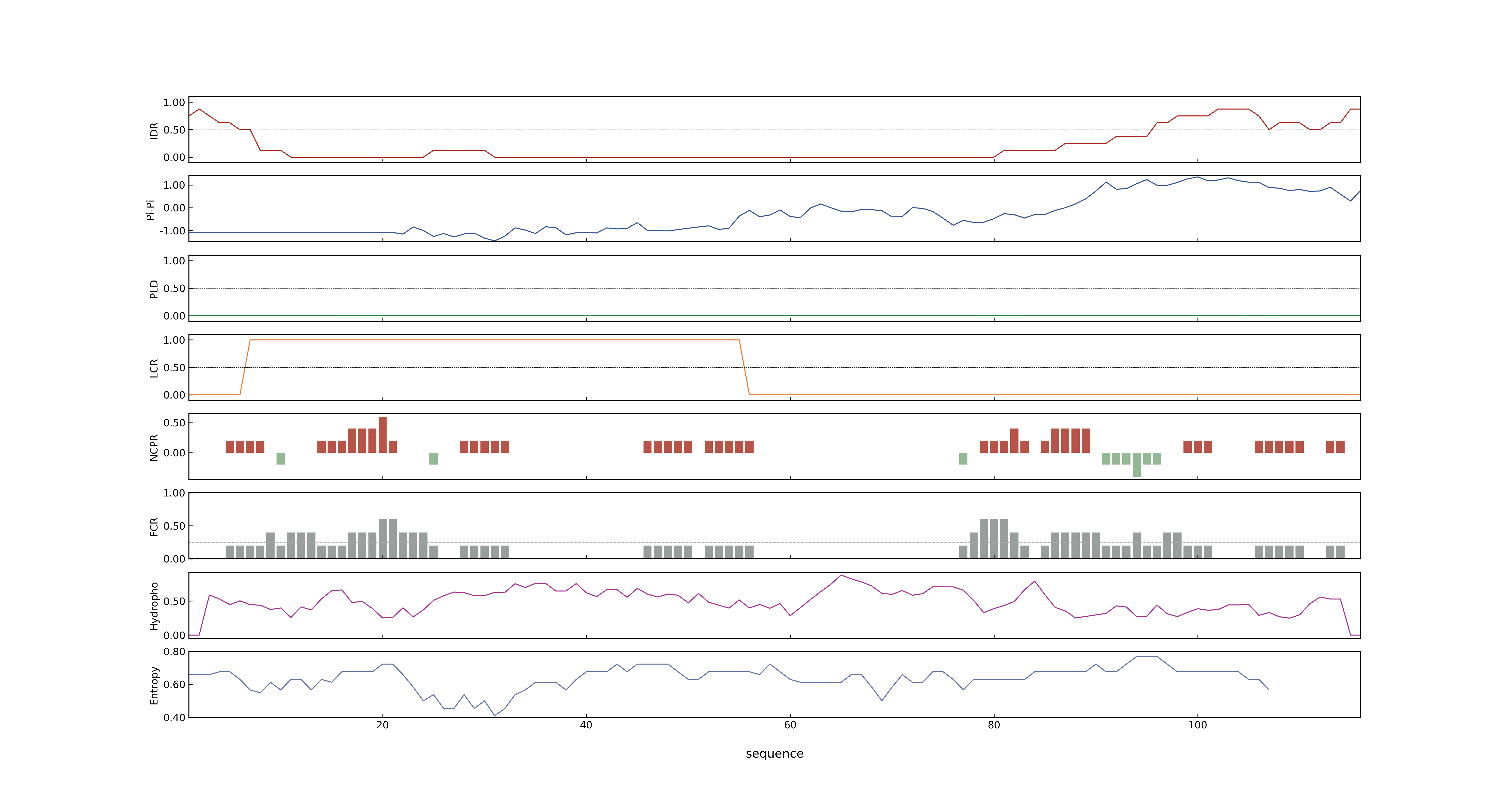Viewport: 1512px width, 806px height.
Task: Click the 1.00 tick of IDR panel
Action: [174, 103]
